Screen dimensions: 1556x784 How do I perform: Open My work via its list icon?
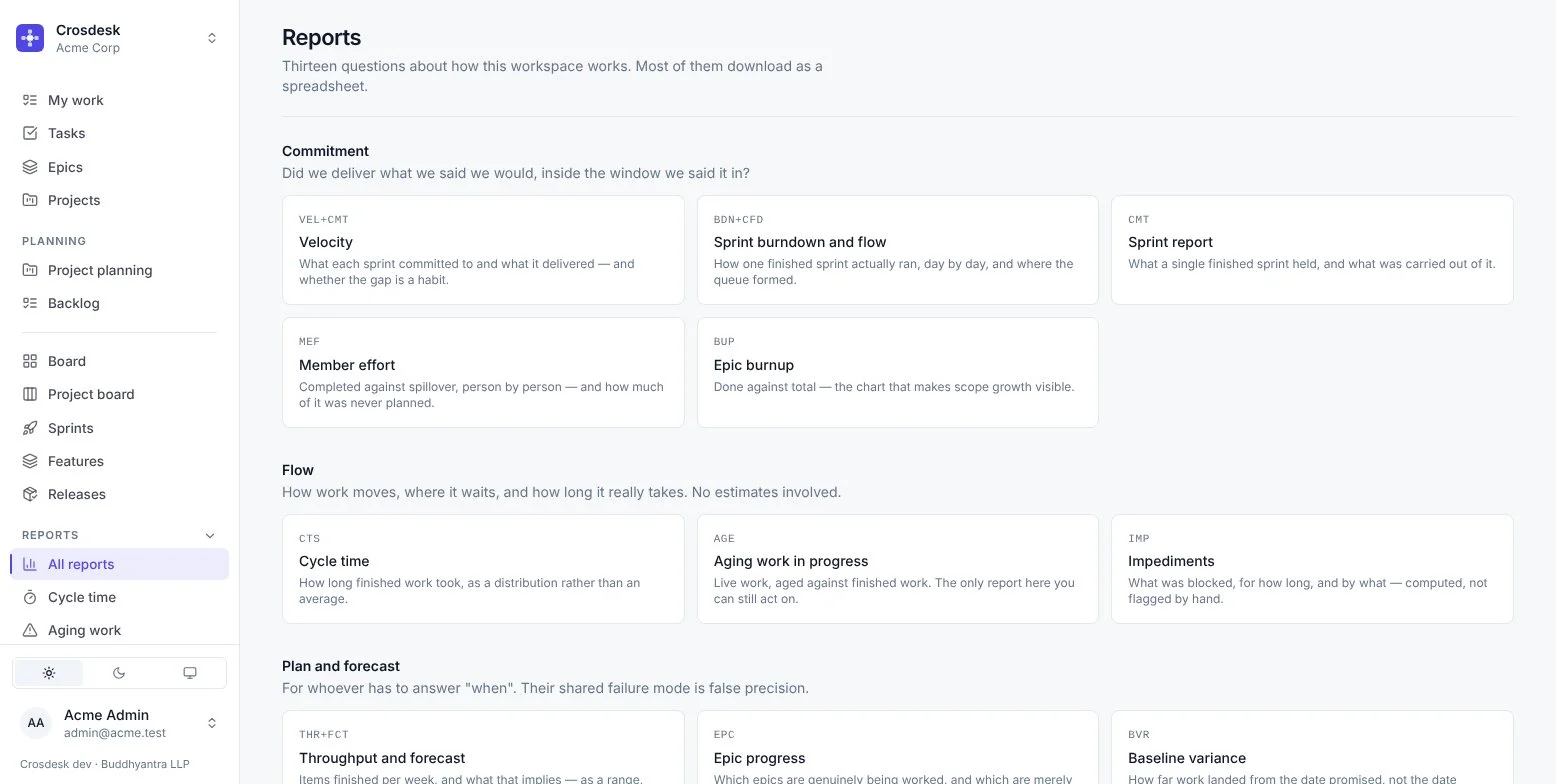[x=30, y=100]
